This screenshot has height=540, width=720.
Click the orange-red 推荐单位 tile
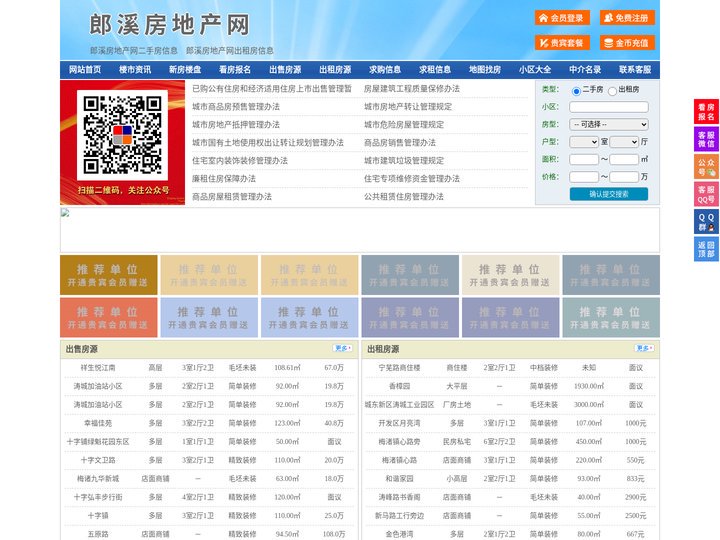click(109, 318)
